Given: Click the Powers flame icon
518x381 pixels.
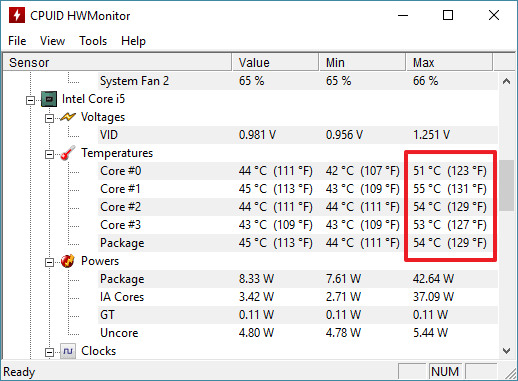Looking at the screenshot, I should [68, 261].
